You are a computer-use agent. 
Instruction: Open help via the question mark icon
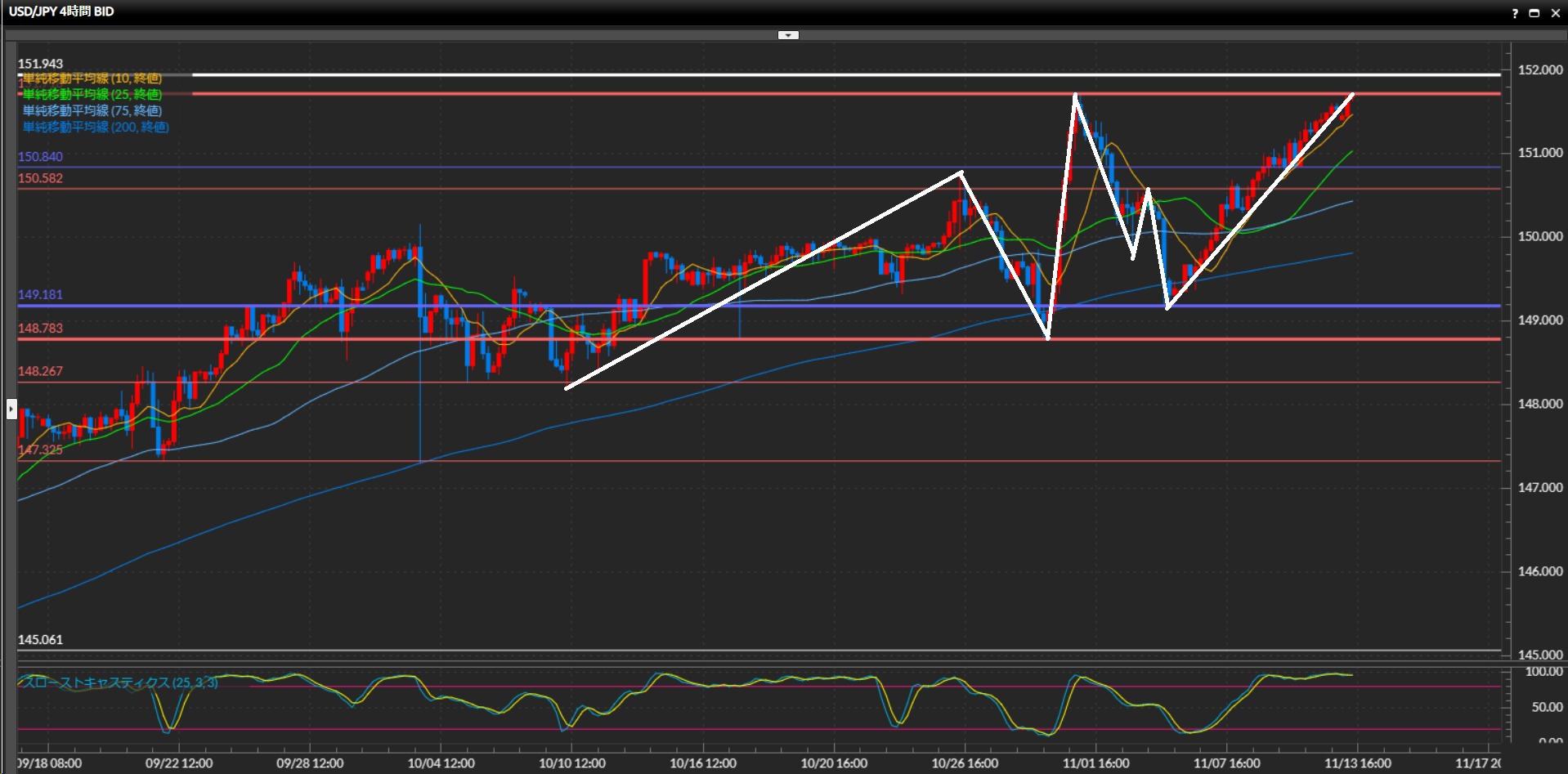pos(1514,12)
